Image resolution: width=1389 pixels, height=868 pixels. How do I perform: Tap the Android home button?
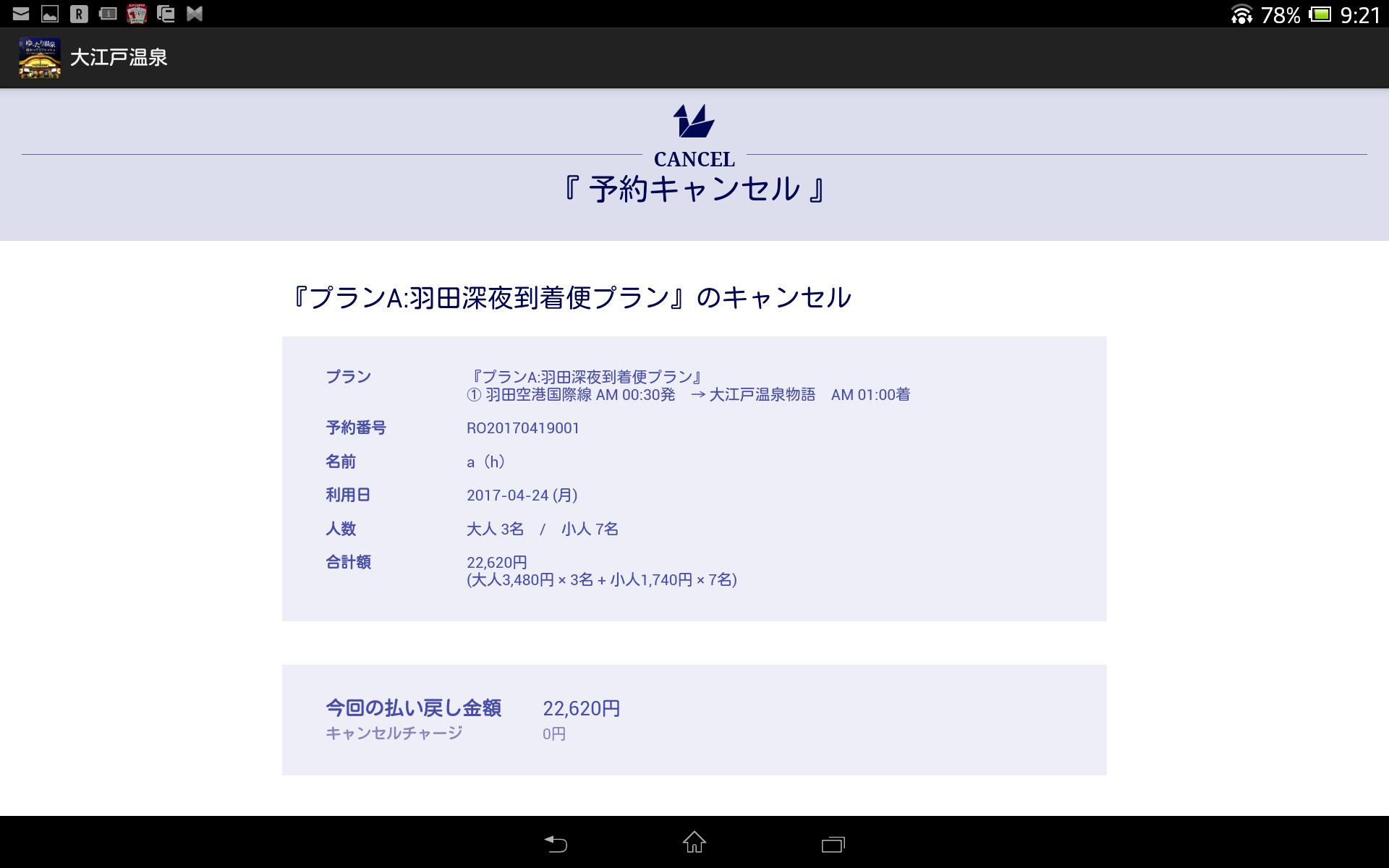694,842
